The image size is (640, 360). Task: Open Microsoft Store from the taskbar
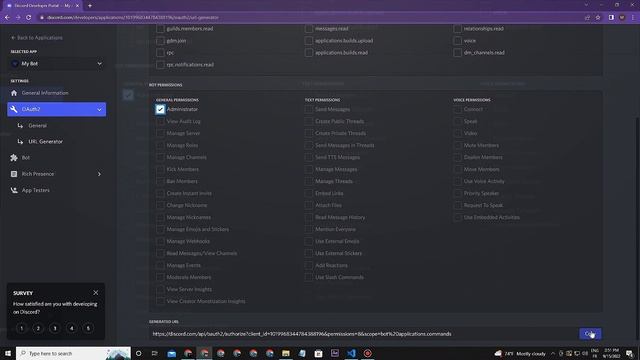(318, 353)
